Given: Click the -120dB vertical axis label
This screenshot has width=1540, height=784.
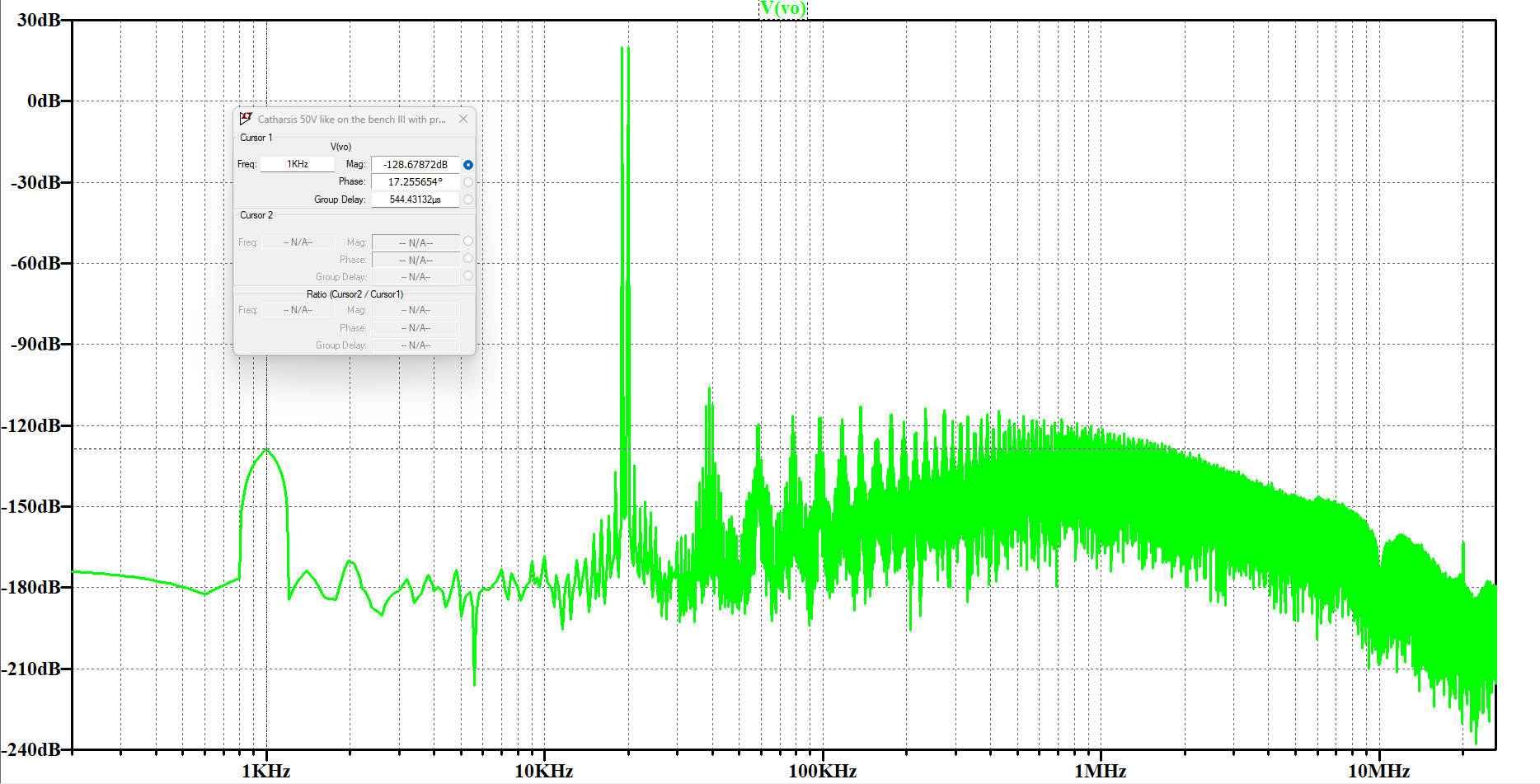Looking at the screenshot, I should click(31, 425).
